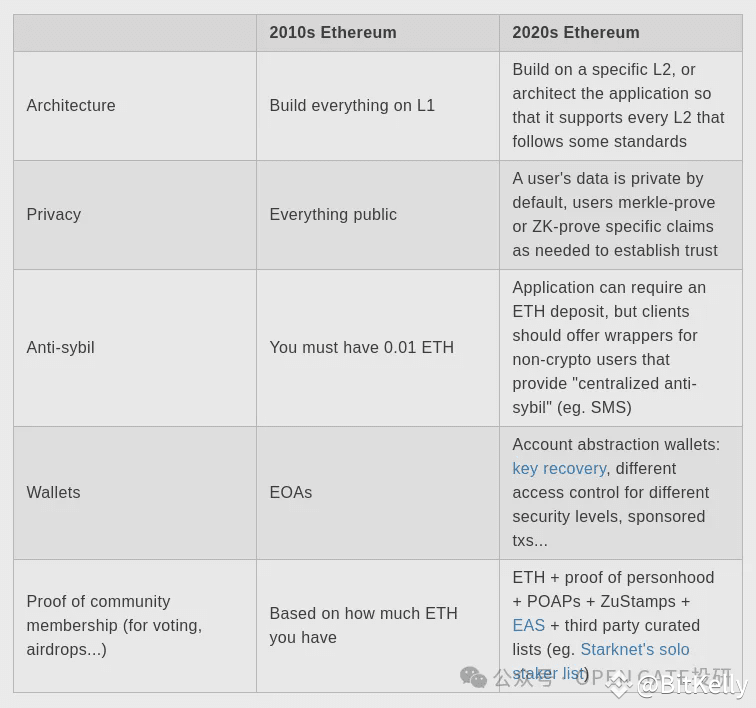Click the Build on a specific L2 cell
Image resolution: width=756 pixels, height=708 pixels.
[x=621, y=106]
